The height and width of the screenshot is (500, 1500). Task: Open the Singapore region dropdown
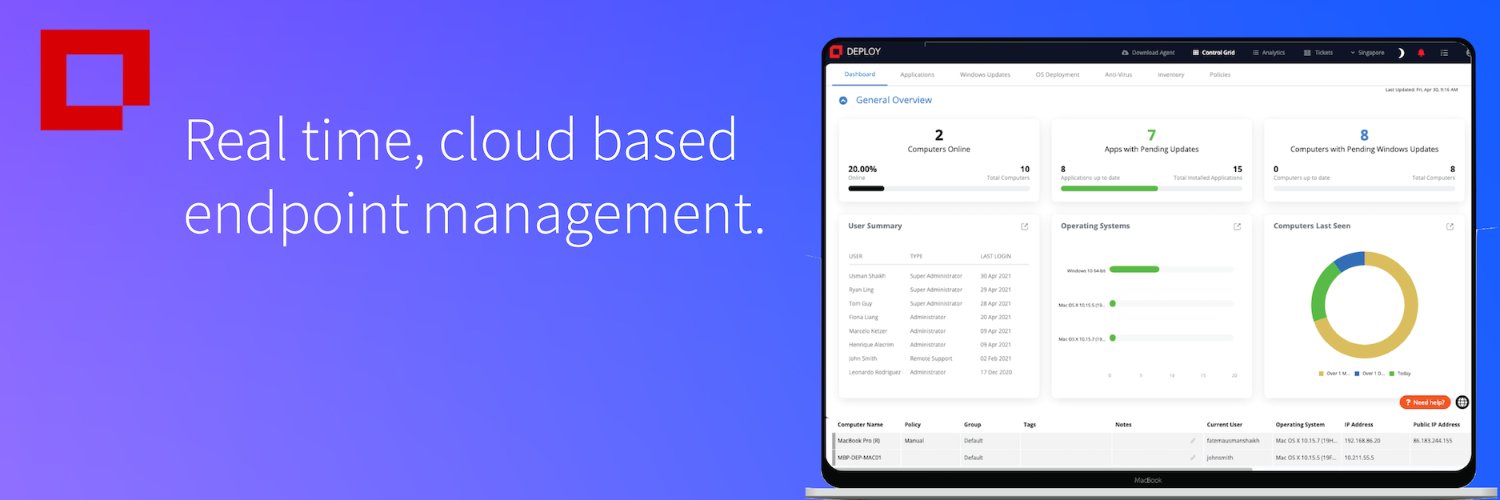point(1368,52)
